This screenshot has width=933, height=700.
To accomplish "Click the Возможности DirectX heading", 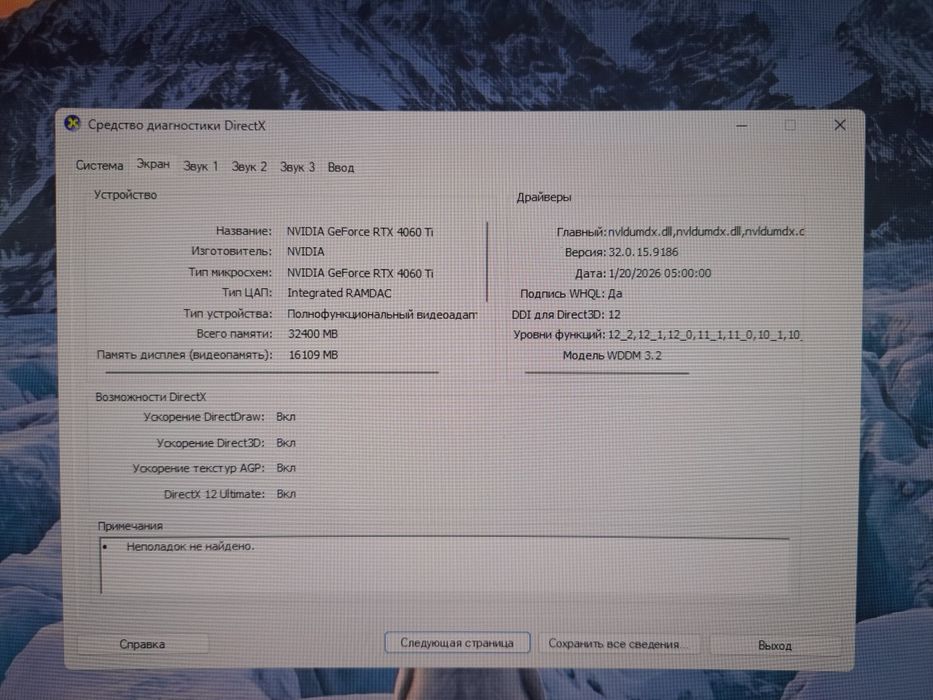I will (x=151, y=397).
